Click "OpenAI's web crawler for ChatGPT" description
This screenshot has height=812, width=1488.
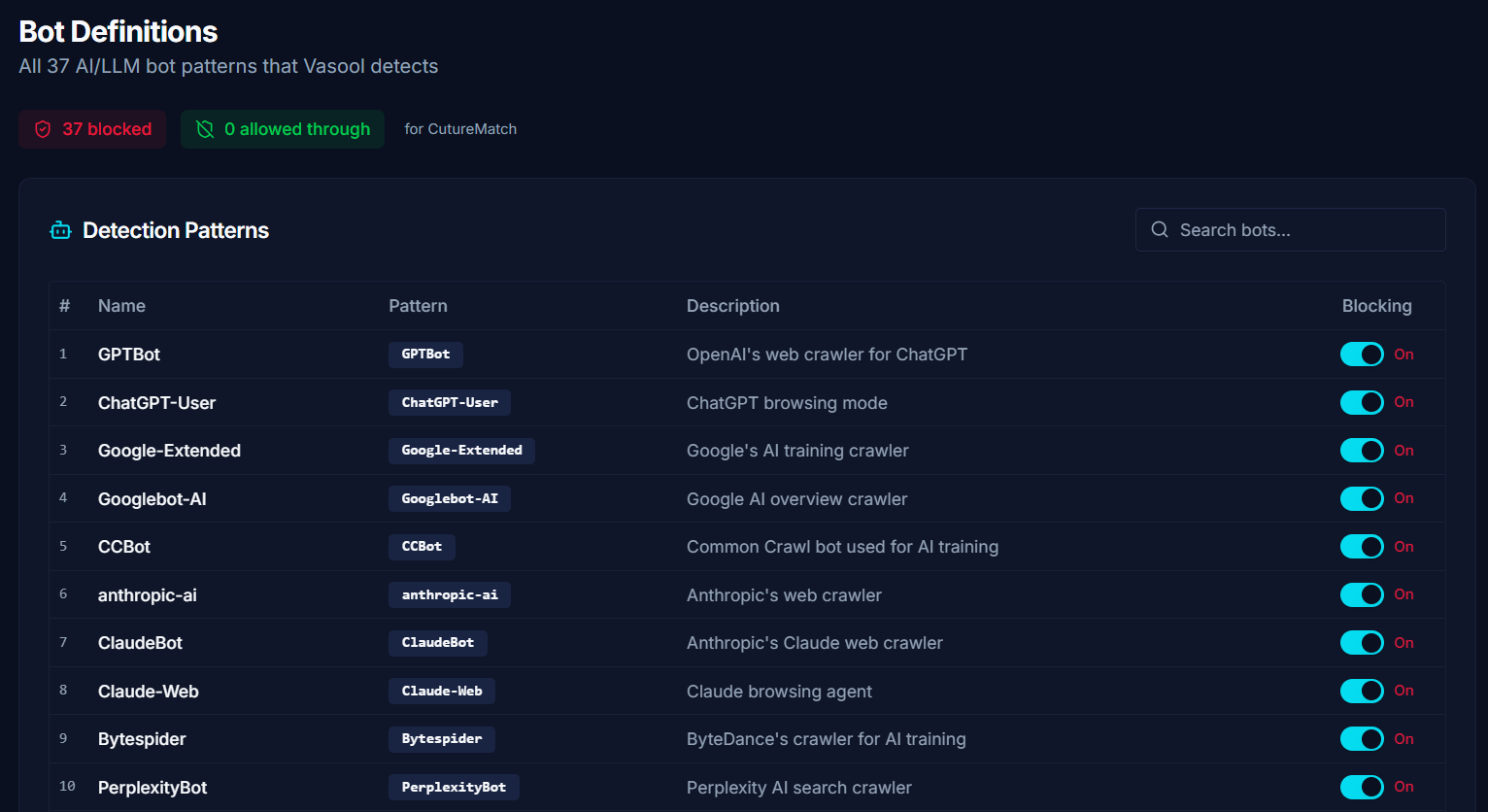[x=827, y=355]
